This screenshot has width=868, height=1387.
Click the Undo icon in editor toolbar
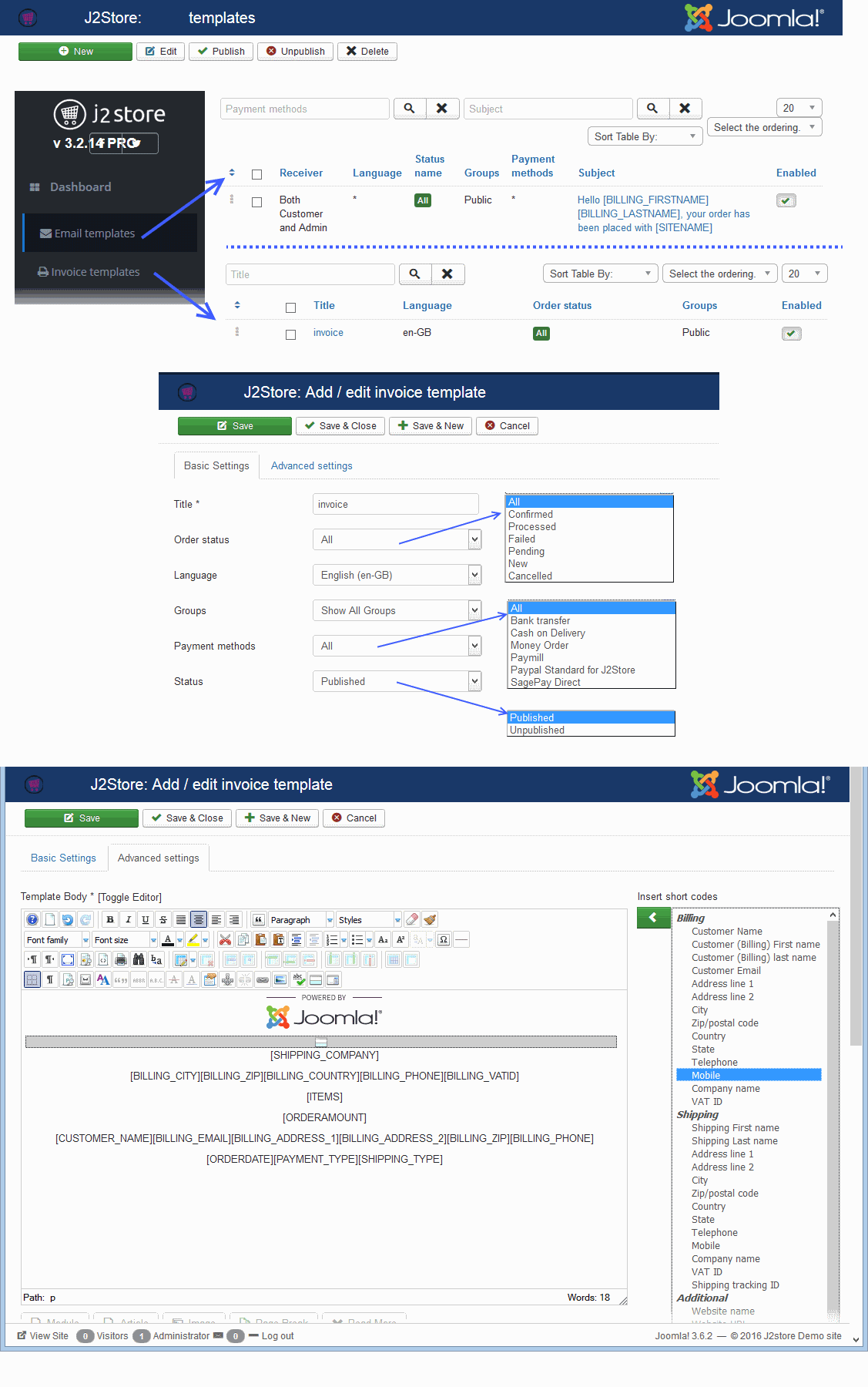68,919
